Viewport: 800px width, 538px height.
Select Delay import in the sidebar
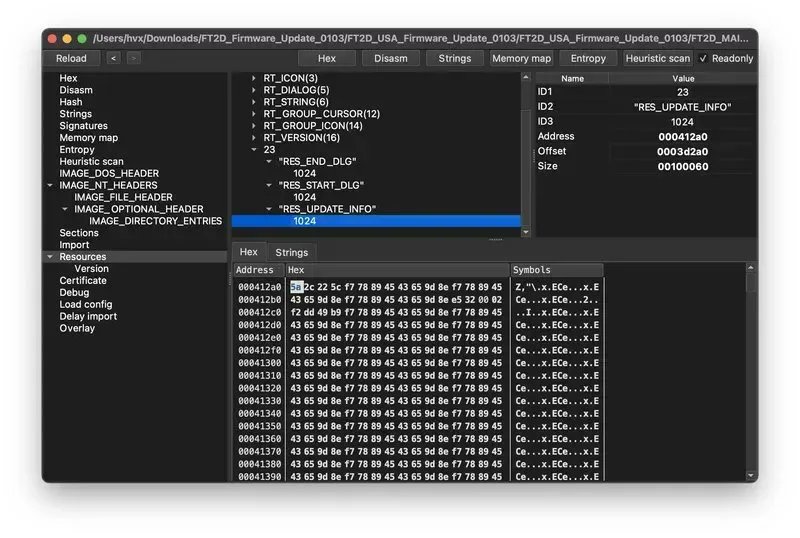pos(88,316)
